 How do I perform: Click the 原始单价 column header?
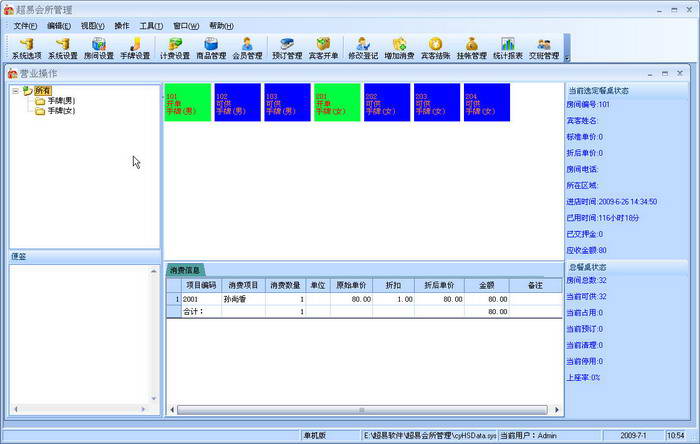(351, 285)
